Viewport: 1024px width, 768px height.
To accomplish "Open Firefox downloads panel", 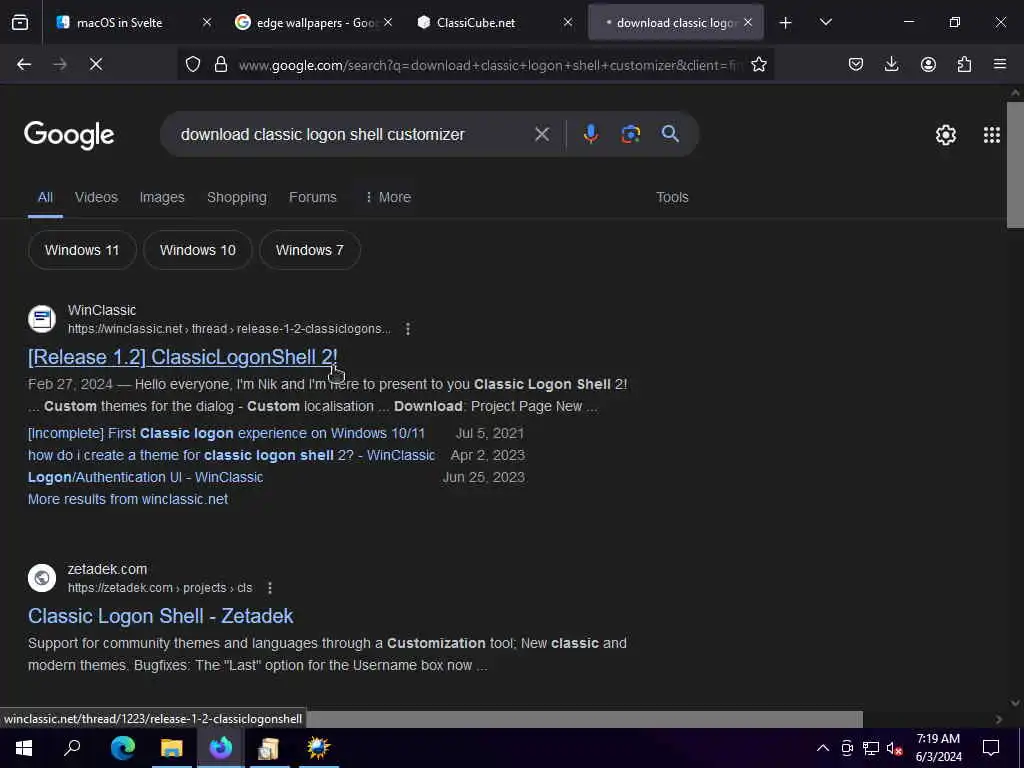I will (891, 64).
